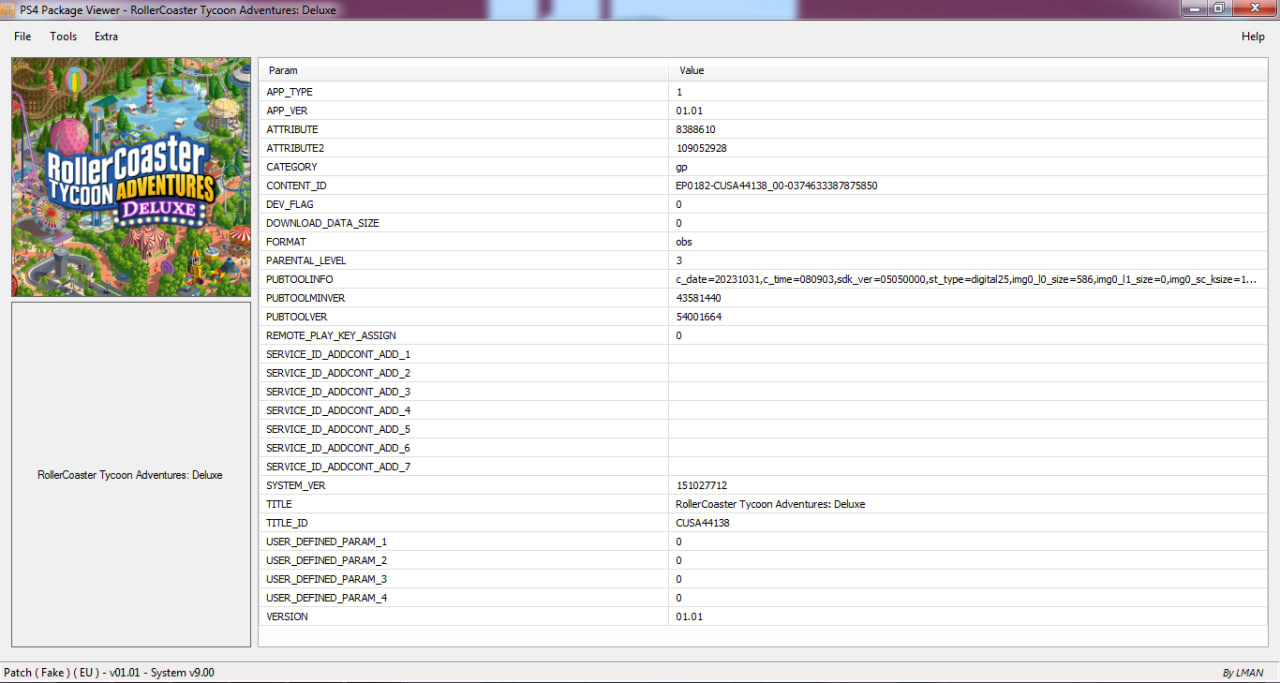Open the File menu
The image size is (1280, 683).
[x=22, y=36]
